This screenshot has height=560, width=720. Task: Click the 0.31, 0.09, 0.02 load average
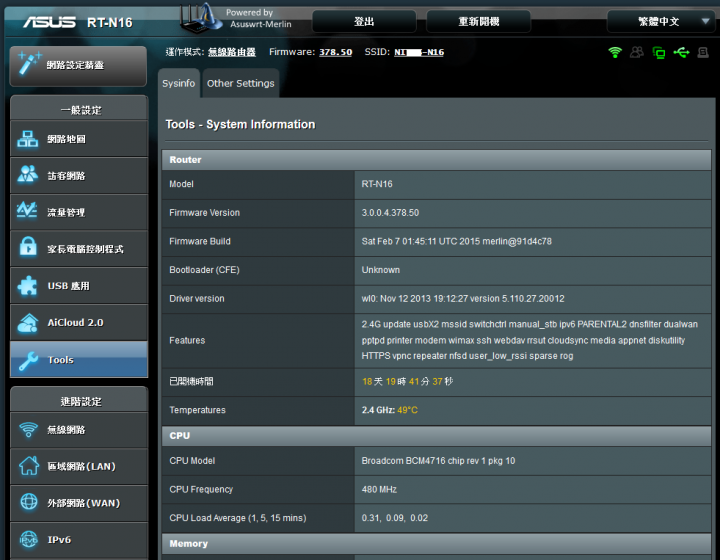point(394,518)
